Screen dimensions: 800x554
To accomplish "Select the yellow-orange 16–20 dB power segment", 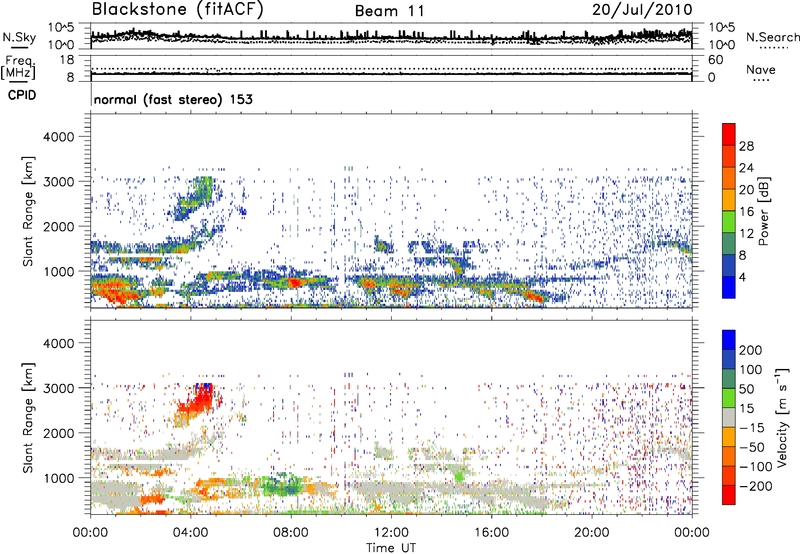I will click(x=729, y=199).
